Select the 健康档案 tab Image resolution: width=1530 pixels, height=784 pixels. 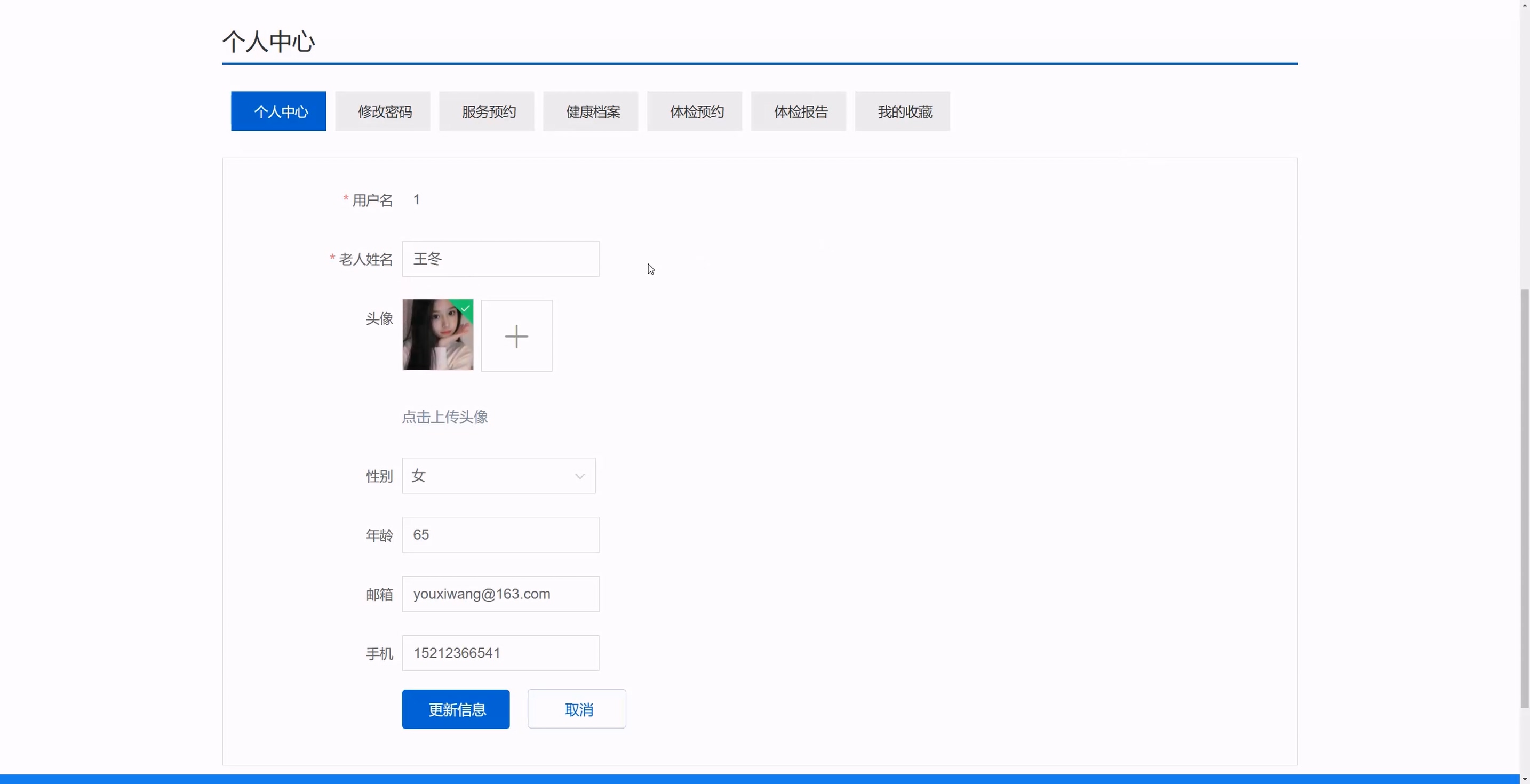(x=591, y=111)
